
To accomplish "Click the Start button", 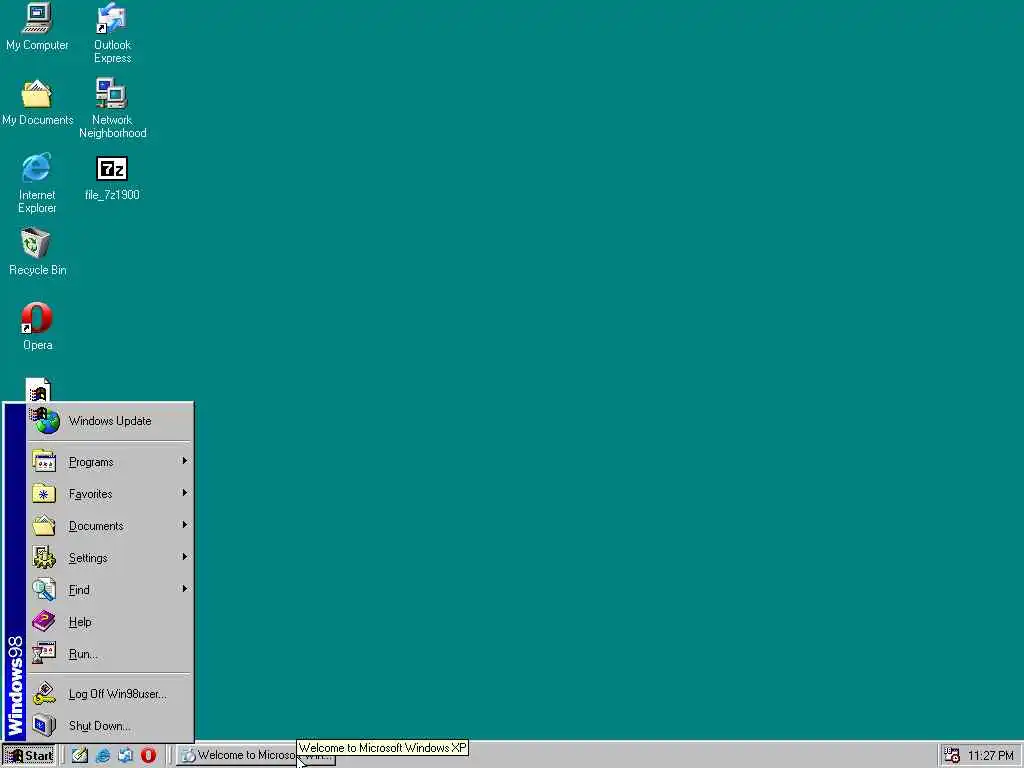I will 29,756.
